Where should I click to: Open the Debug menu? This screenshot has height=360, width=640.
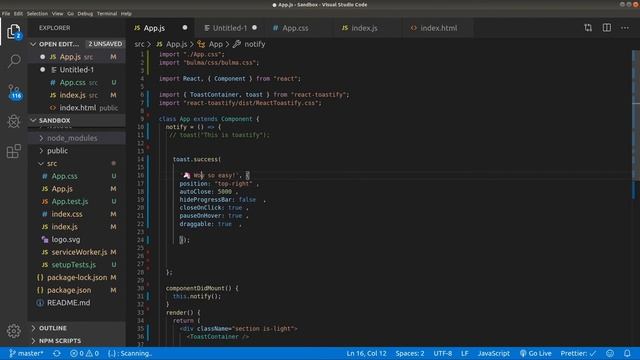(x=85, y=13)
